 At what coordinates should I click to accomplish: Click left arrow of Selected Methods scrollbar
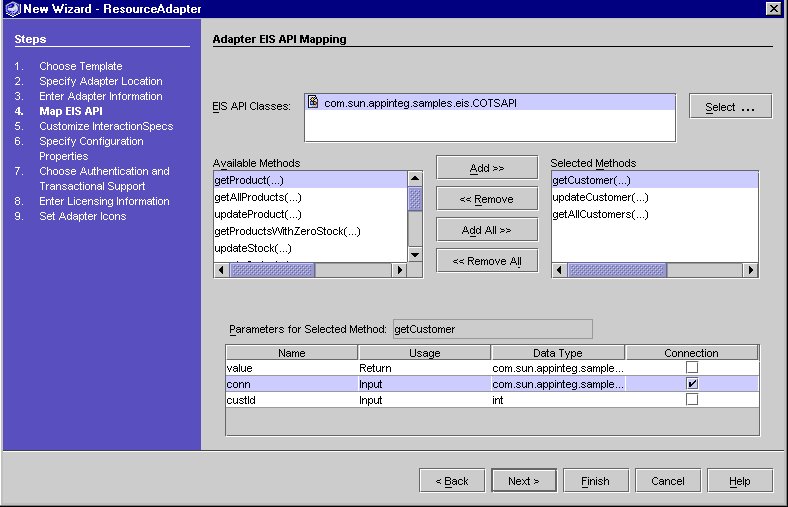click(559, 270)
